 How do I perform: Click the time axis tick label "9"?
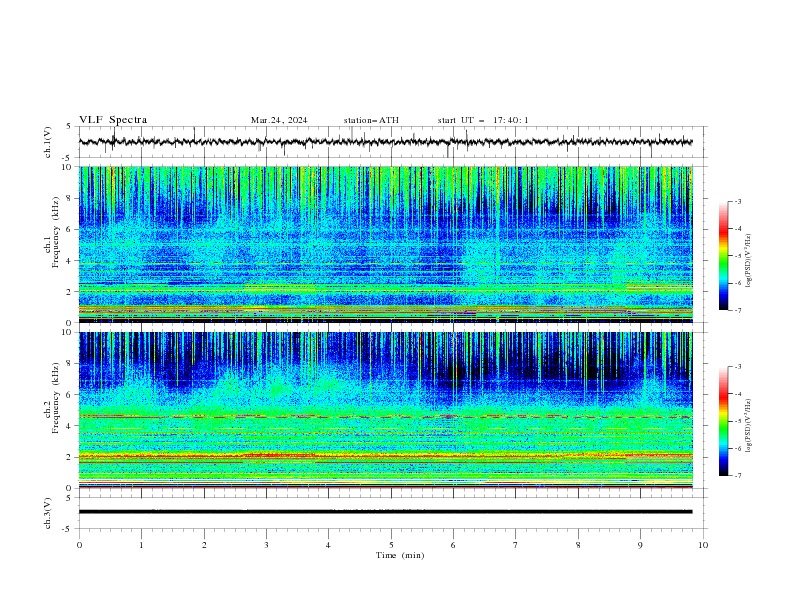(640, 545)
